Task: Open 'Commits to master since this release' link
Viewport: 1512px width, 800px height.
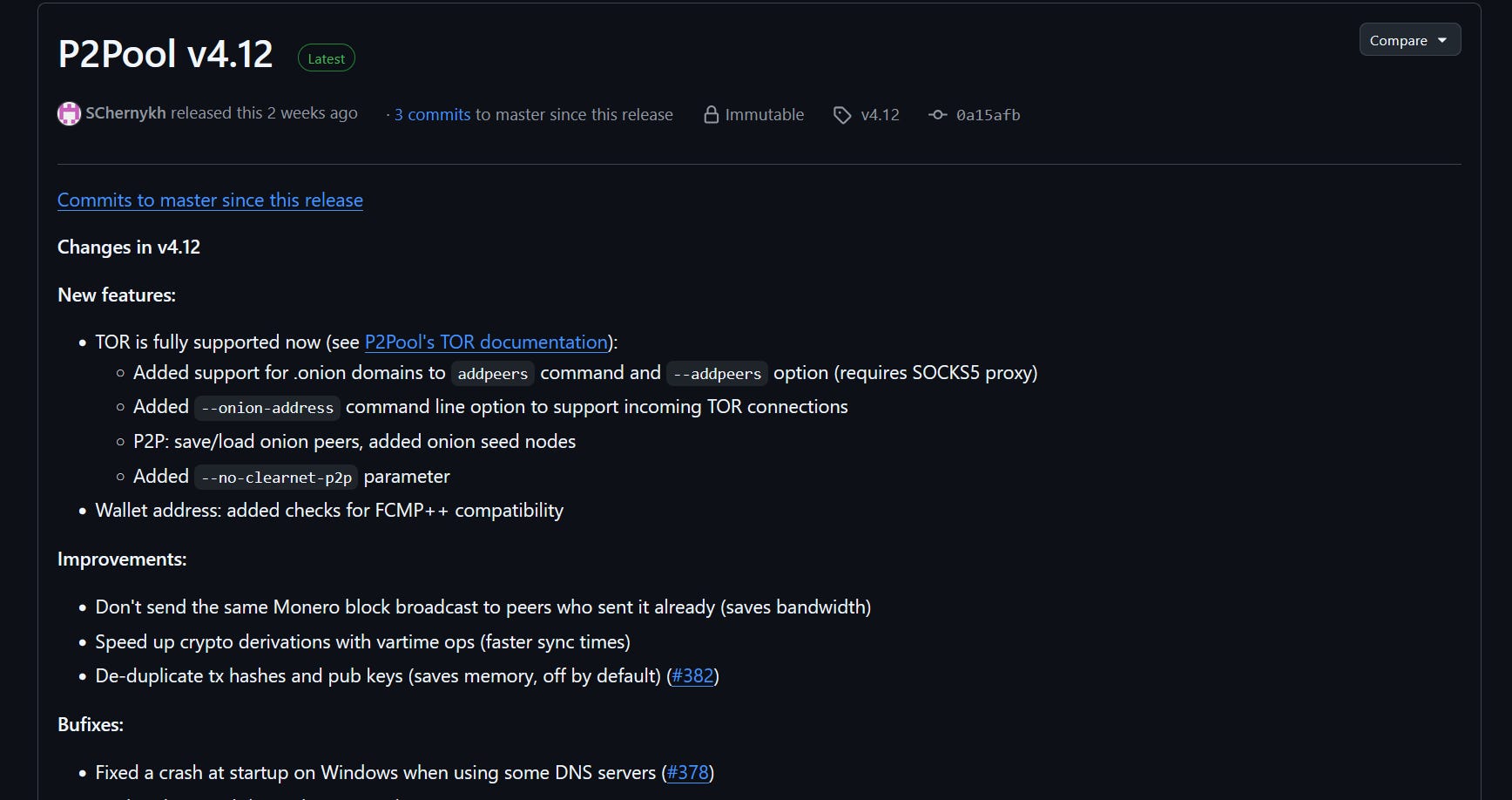Action: click(210, 200)
